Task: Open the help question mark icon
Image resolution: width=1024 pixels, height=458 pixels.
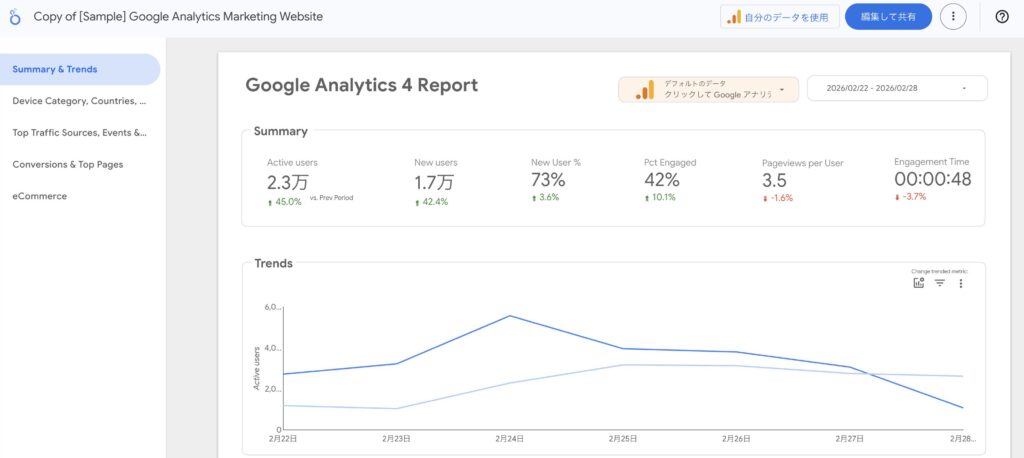Action: (x=1002, y=17)
